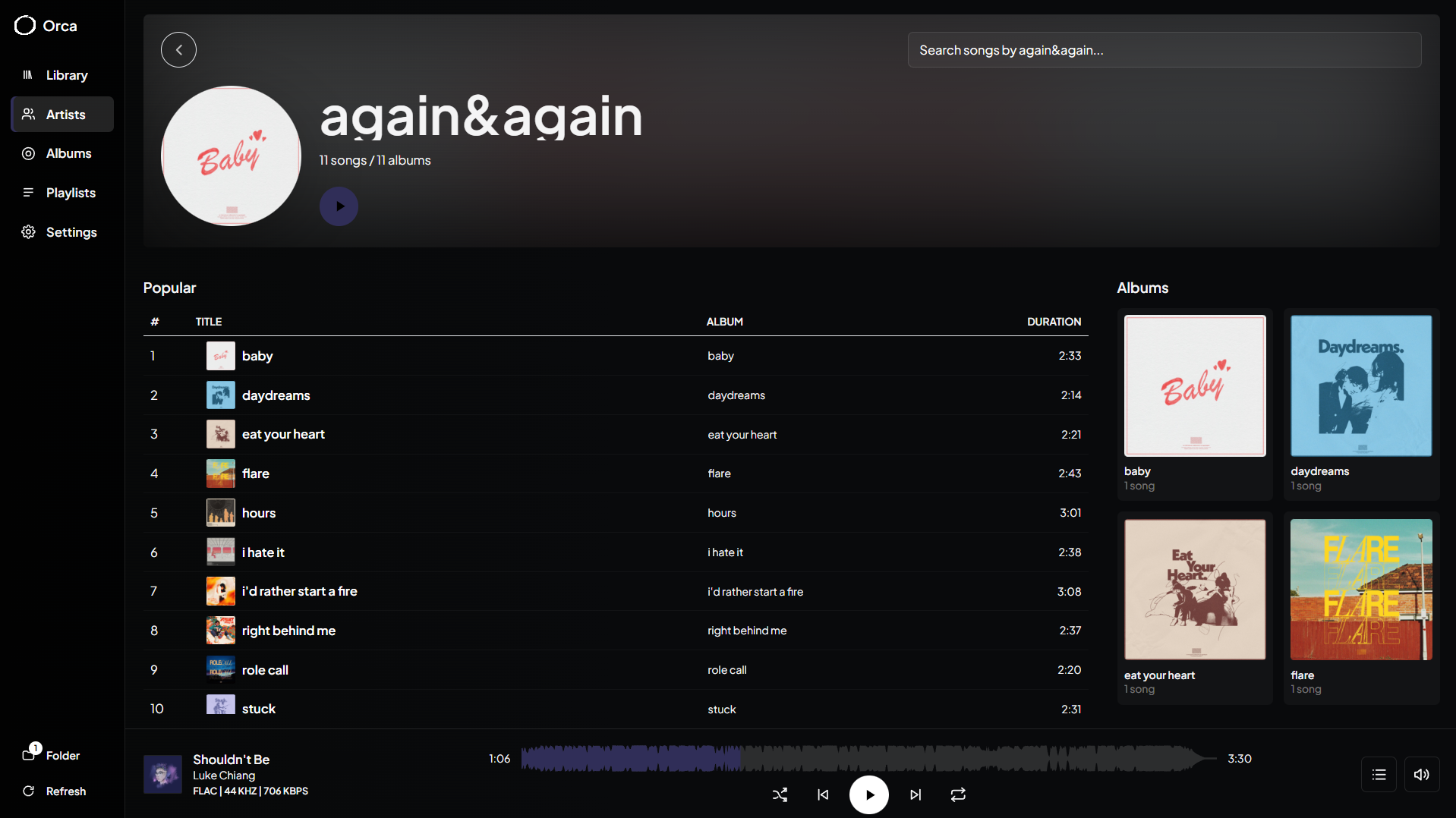Go back using the chevron button
Viewport: 1456px width, 818px height.
click(178, 50)
